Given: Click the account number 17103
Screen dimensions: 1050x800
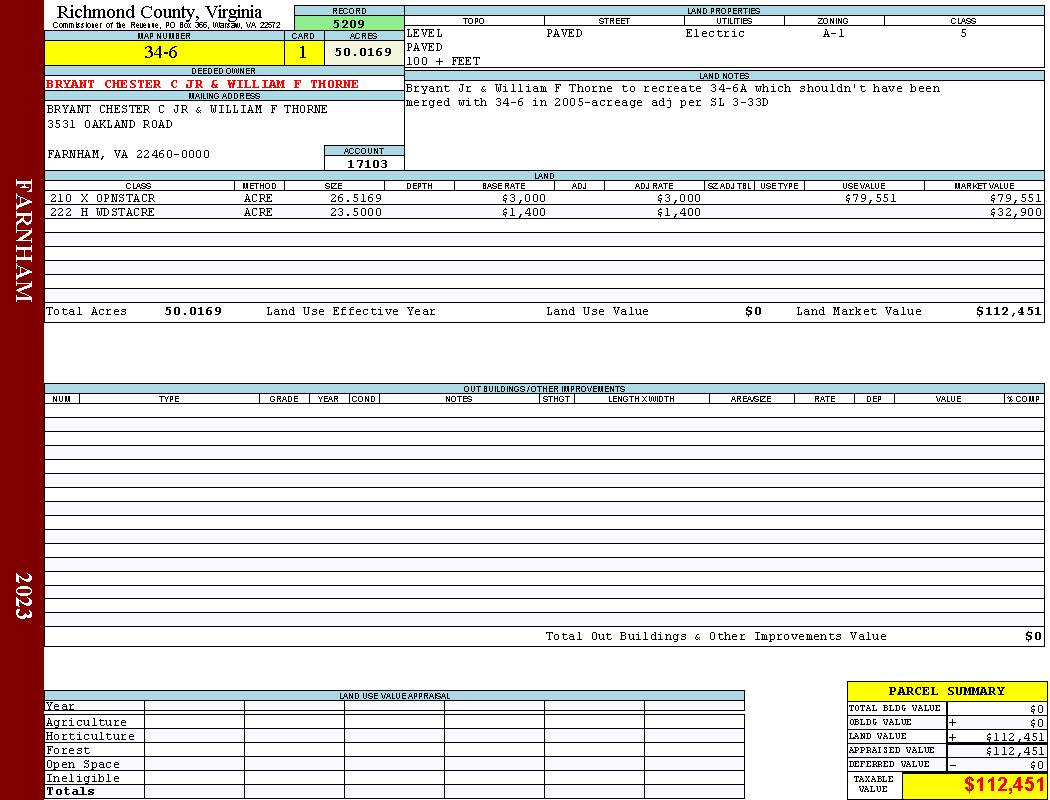Looking at the screenshot, I should point(367,164).
